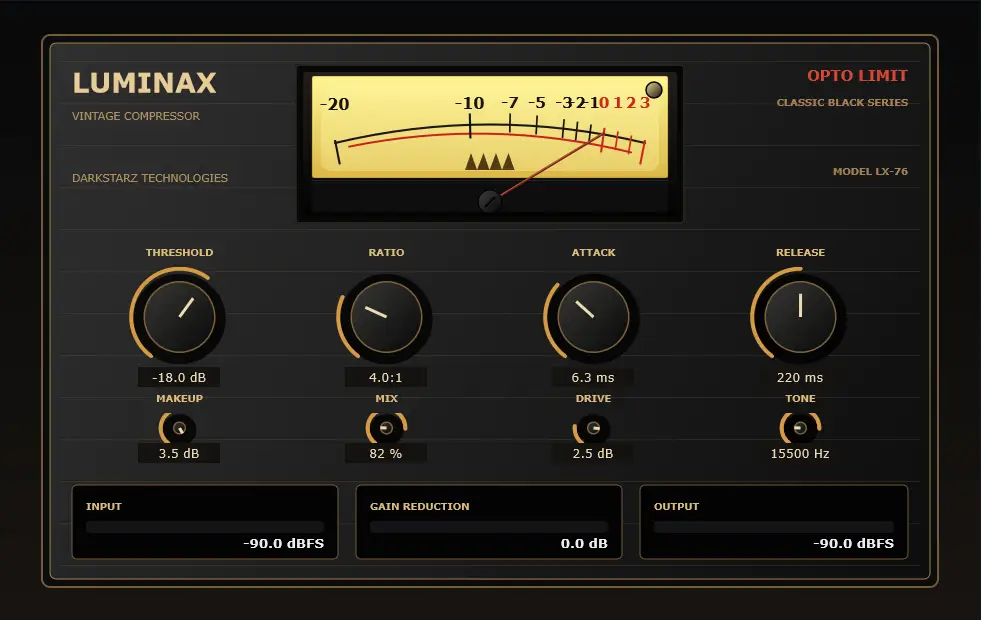Click the VU meter needle pivot screw
981x620 pixels.
tap(490, 201)
